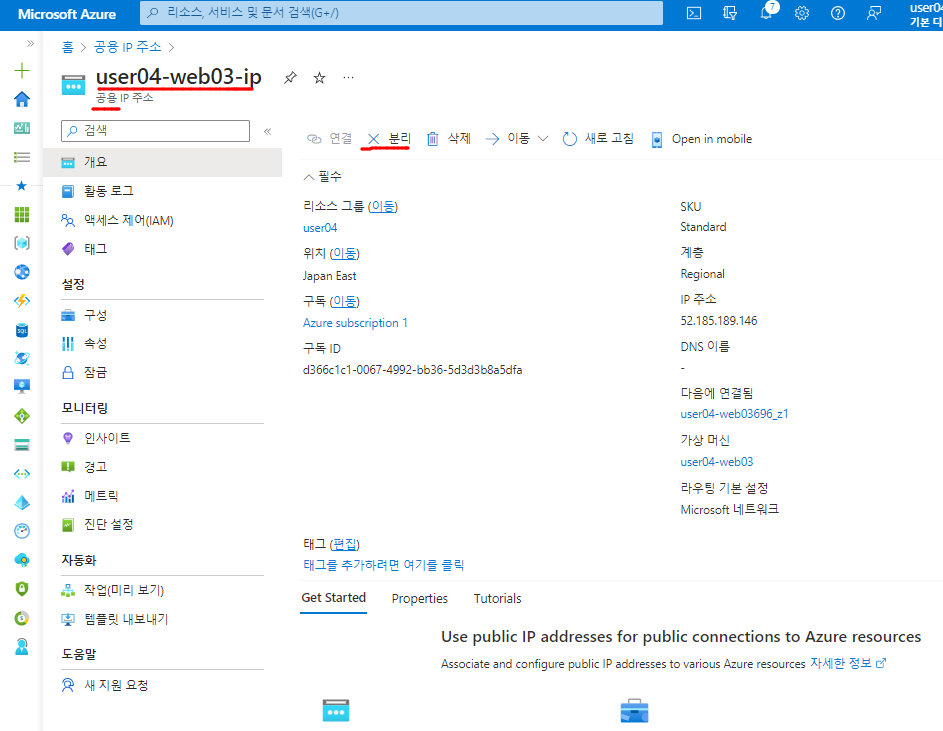The image size is (943, 731).
Task: Click 자세한 정보 learn more link
Action: (x=848, y=663)
